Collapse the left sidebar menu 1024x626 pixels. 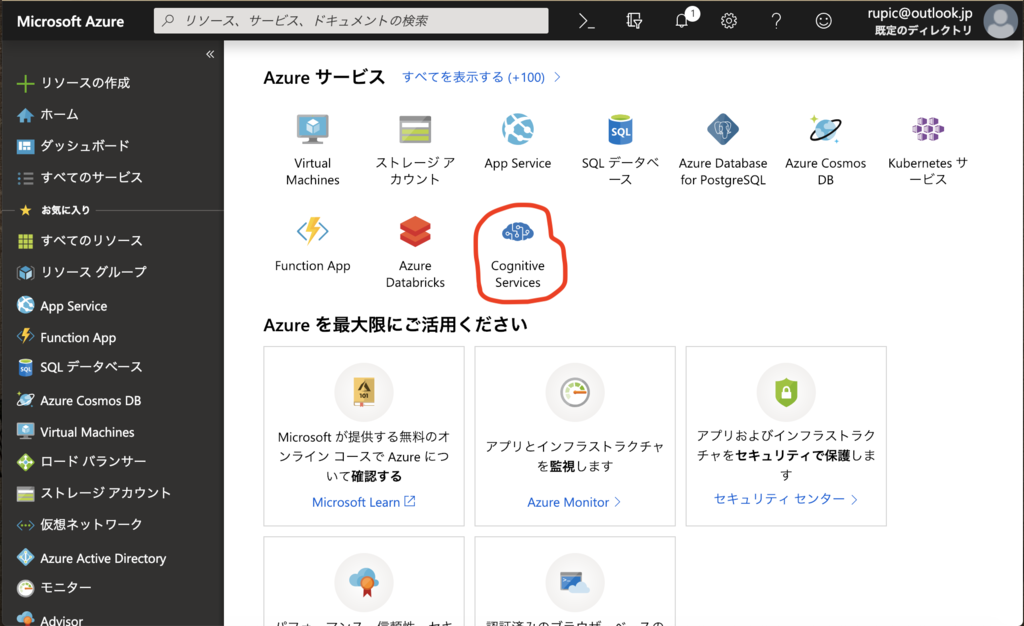pyautogui.click(x=210, y=54)
